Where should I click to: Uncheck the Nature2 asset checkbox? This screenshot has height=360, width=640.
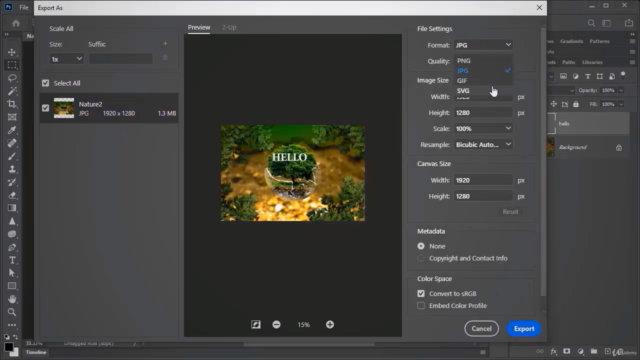(x=45, y=108)
